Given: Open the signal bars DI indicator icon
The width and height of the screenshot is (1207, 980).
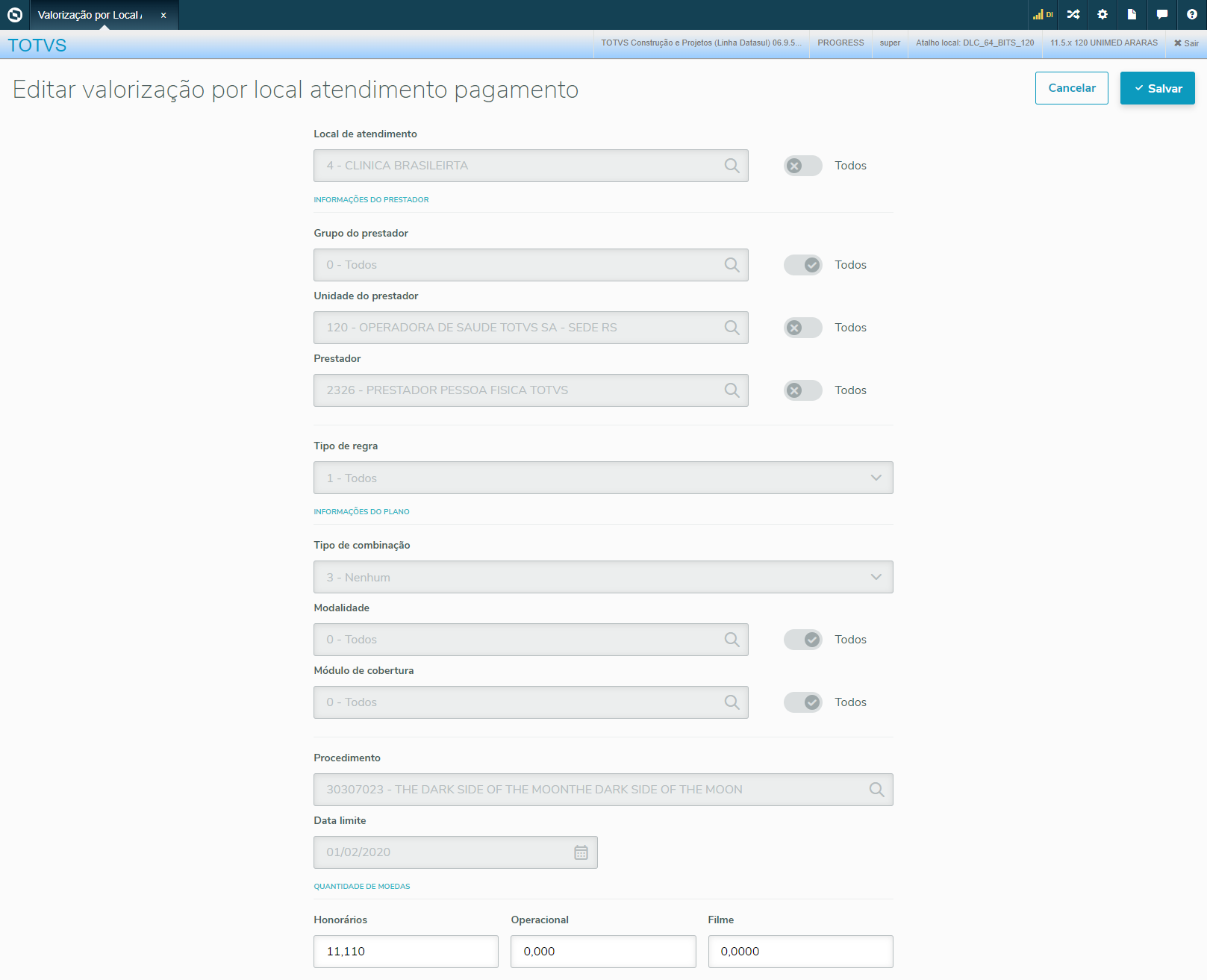Looking at the screenshot, I should coord(1043,14).
